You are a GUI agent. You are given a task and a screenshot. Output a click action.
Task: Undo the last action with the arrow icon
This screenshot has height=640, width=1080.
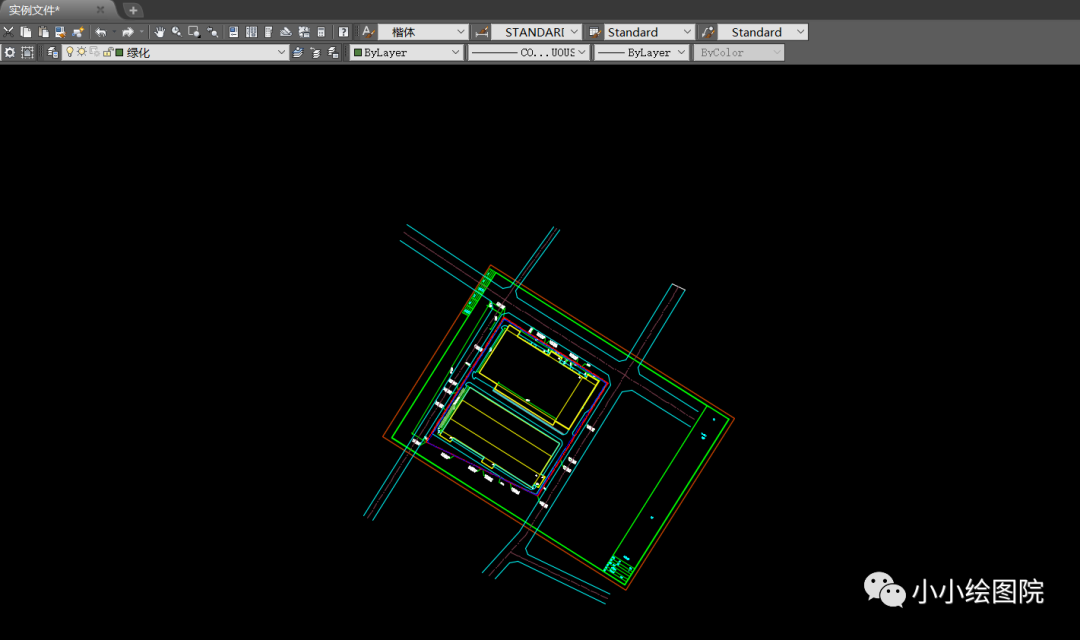101,32
